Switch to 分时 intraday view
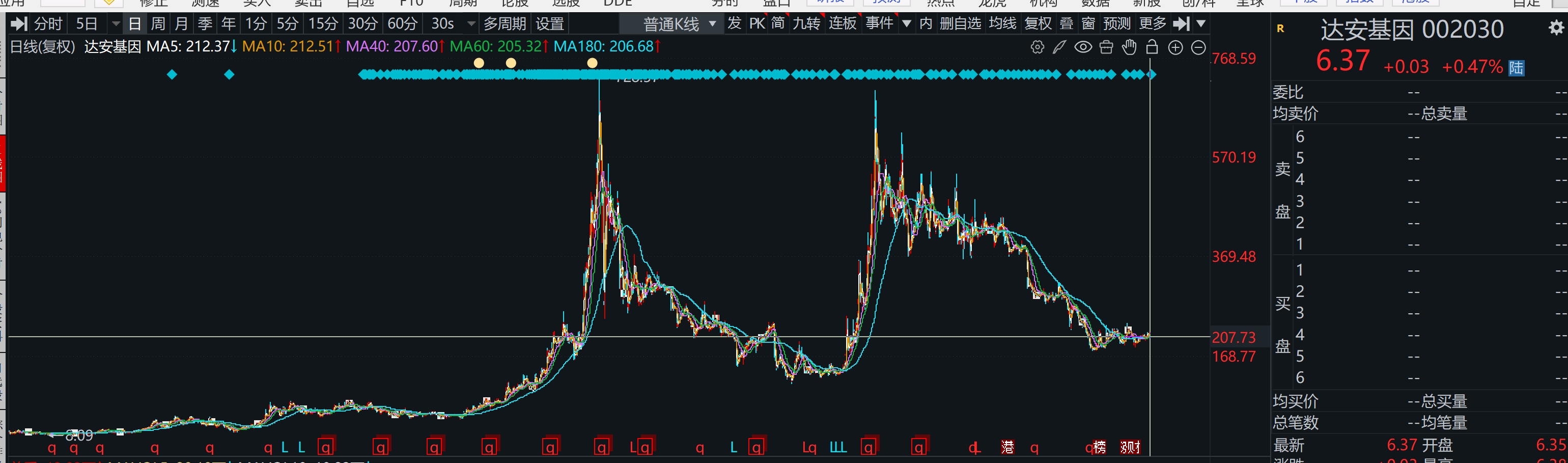This screenshot has width=1568, height=463. [48, 24]
